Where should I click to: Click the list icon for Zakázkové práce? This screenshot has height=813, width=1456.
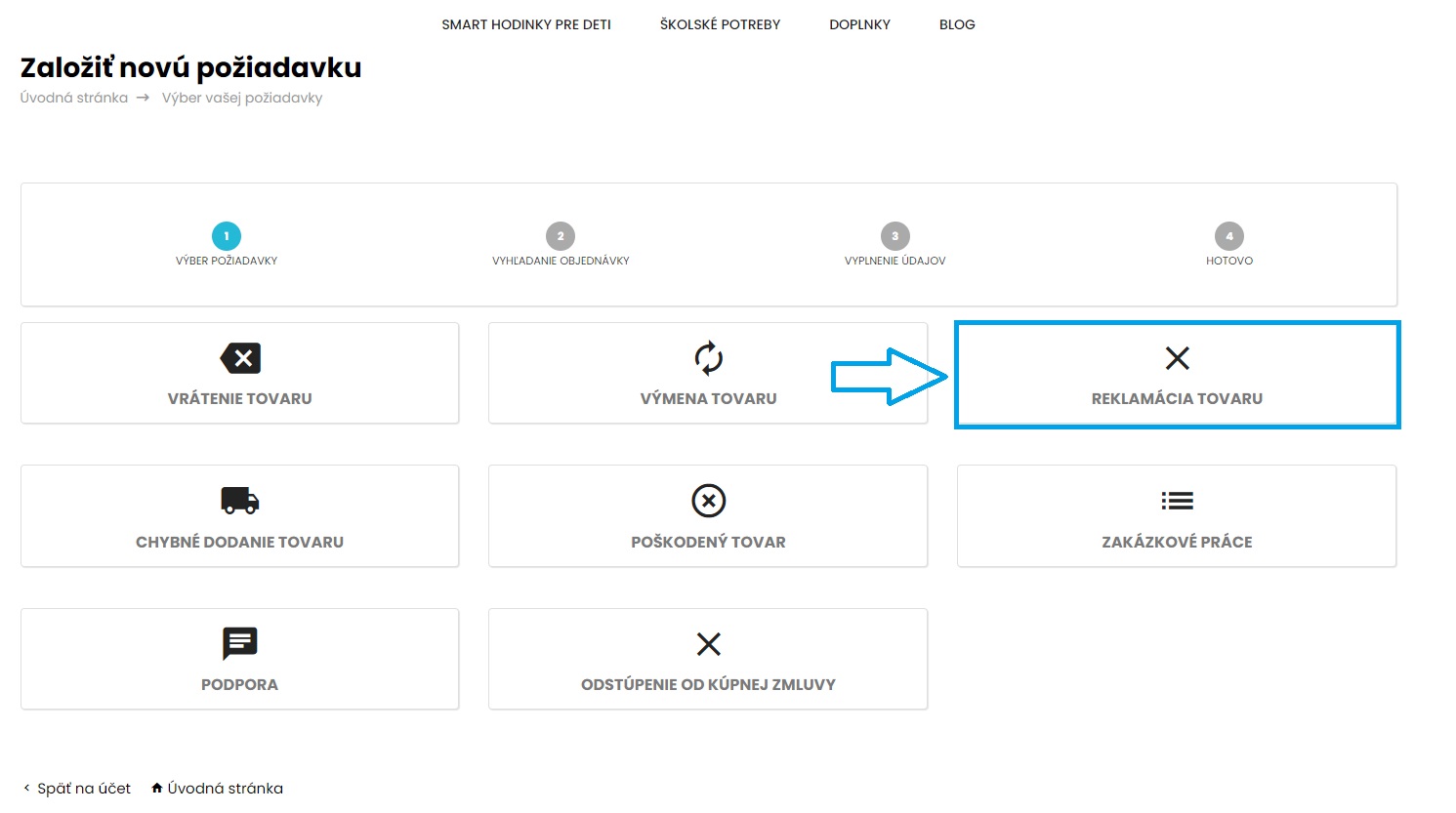(1177, 501)
